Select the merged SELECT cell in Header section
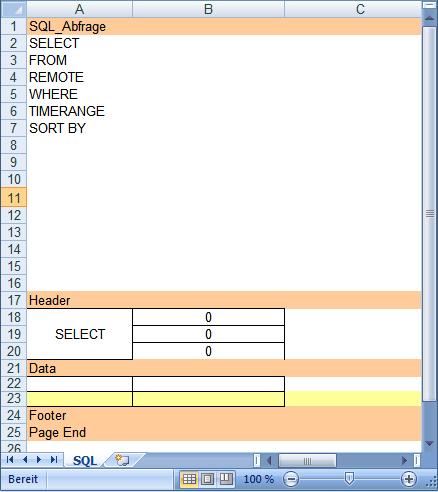Image resolution: width=438 pixels, height=492 pixels. click(x=80, y=334)
